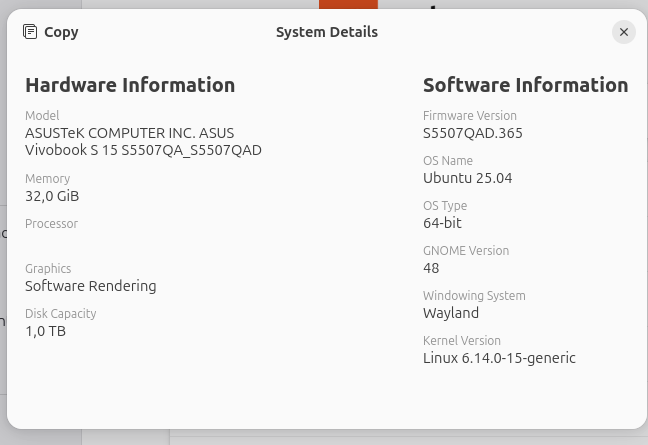Click the GNOME version value 48
The width and height of the screenshot is (648, 445).
(x=431, y=268)
